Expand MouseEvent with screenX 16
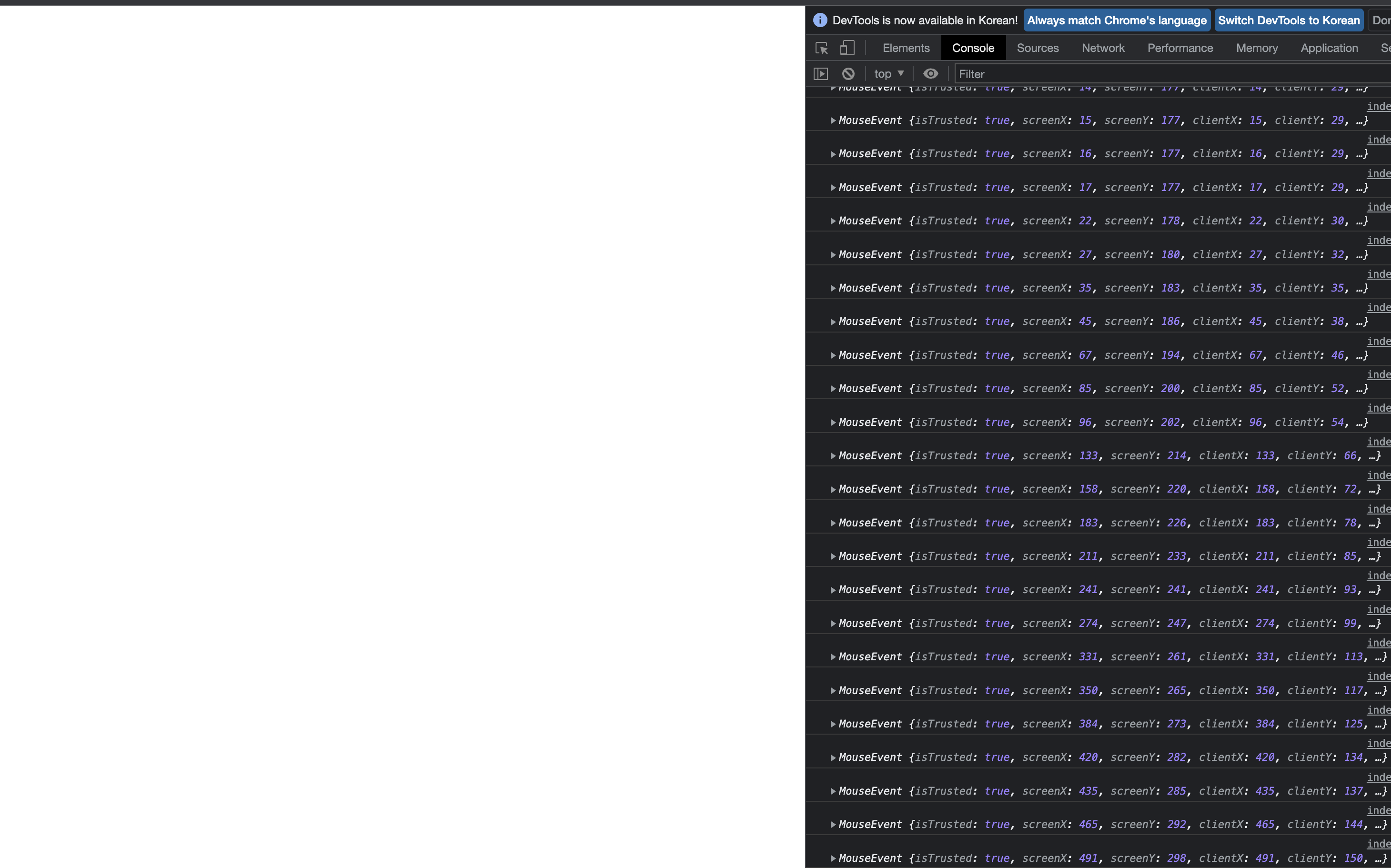This screenshot has height=868, width=1391. point(833,154)
